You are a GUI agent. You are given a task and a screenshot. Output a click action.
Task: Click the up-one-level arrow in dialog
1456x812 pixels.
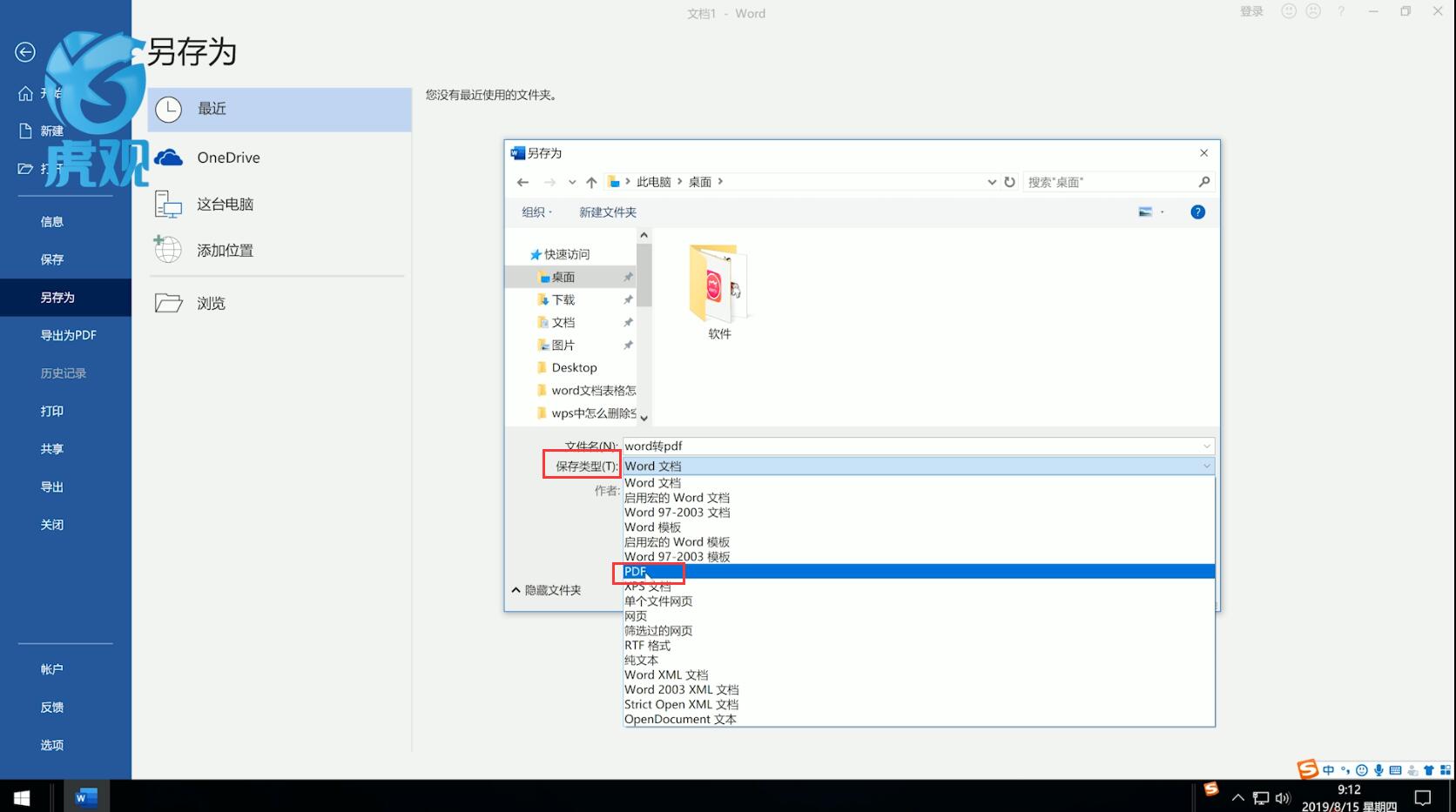click(x=591, y=182)
